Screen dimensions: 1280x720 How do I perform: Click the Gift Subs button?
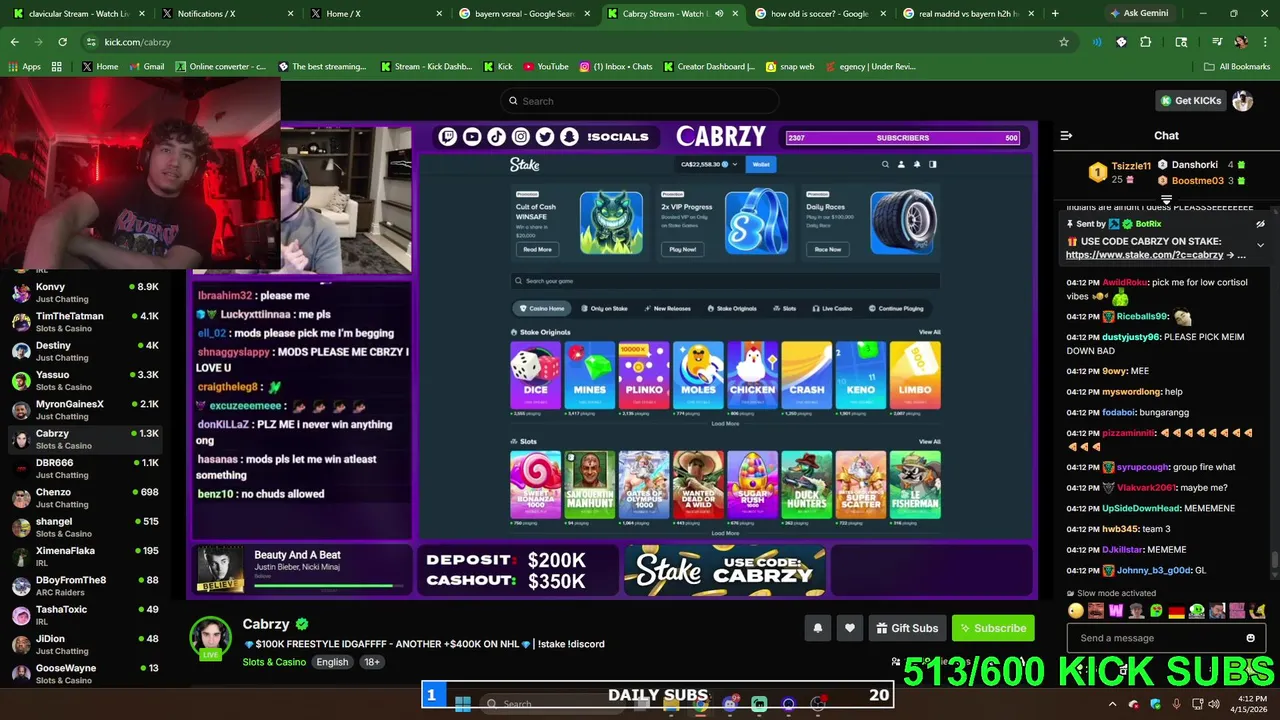point(907,628)
